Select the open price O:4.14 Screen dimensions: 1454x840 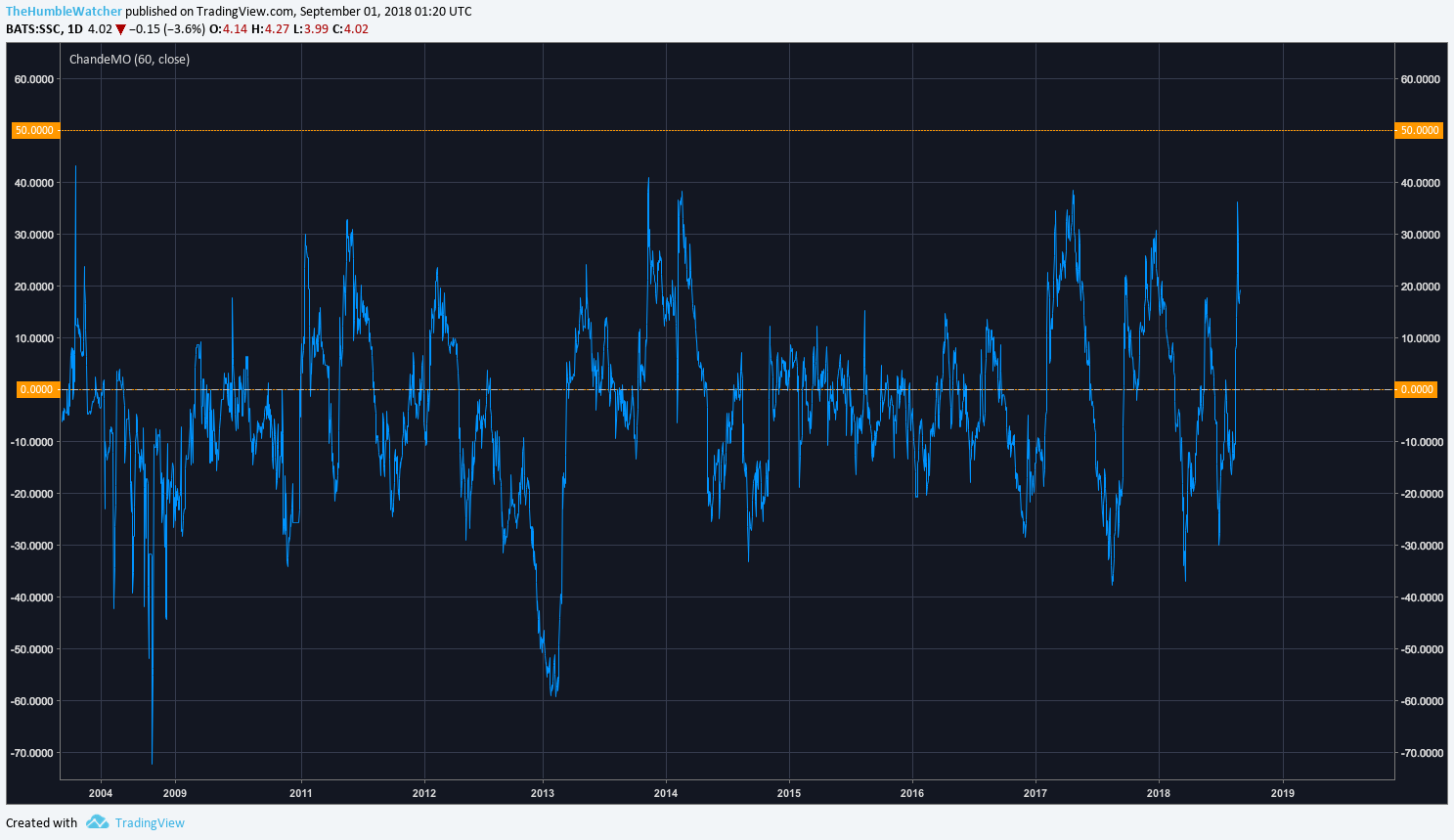click(228, 29)
